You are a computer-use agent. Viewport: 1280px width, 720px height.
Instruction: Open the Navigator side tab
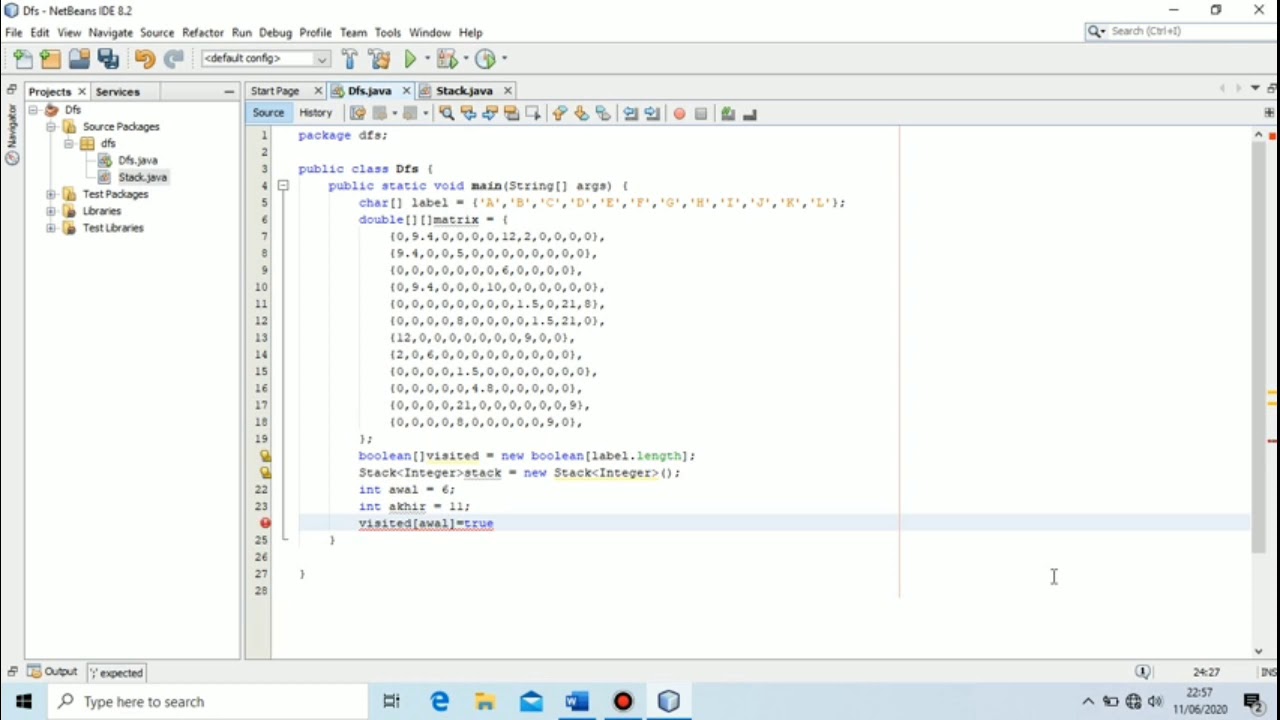[12, 133]
